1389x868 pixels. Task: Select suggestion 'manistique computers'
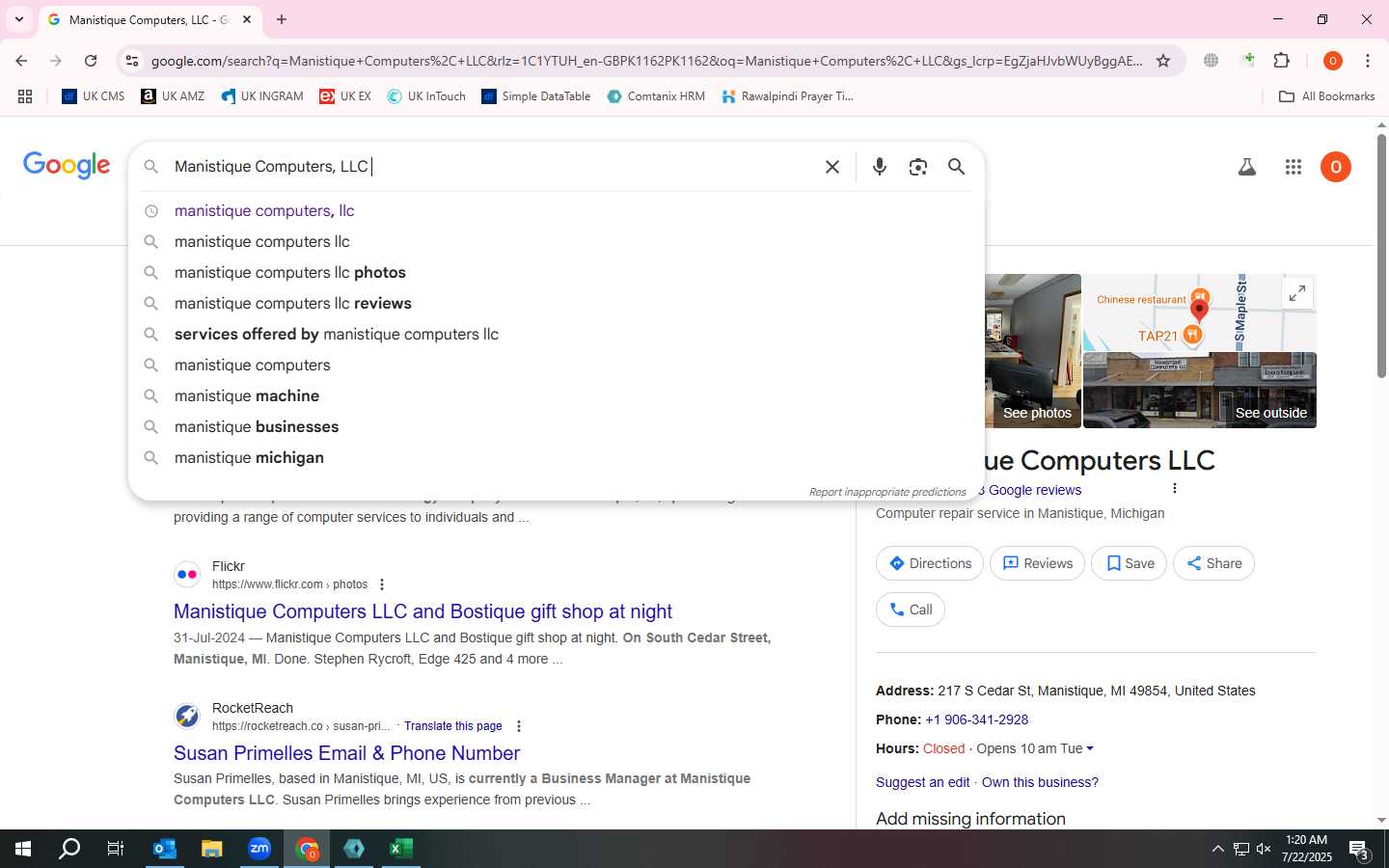click(557, 365)
